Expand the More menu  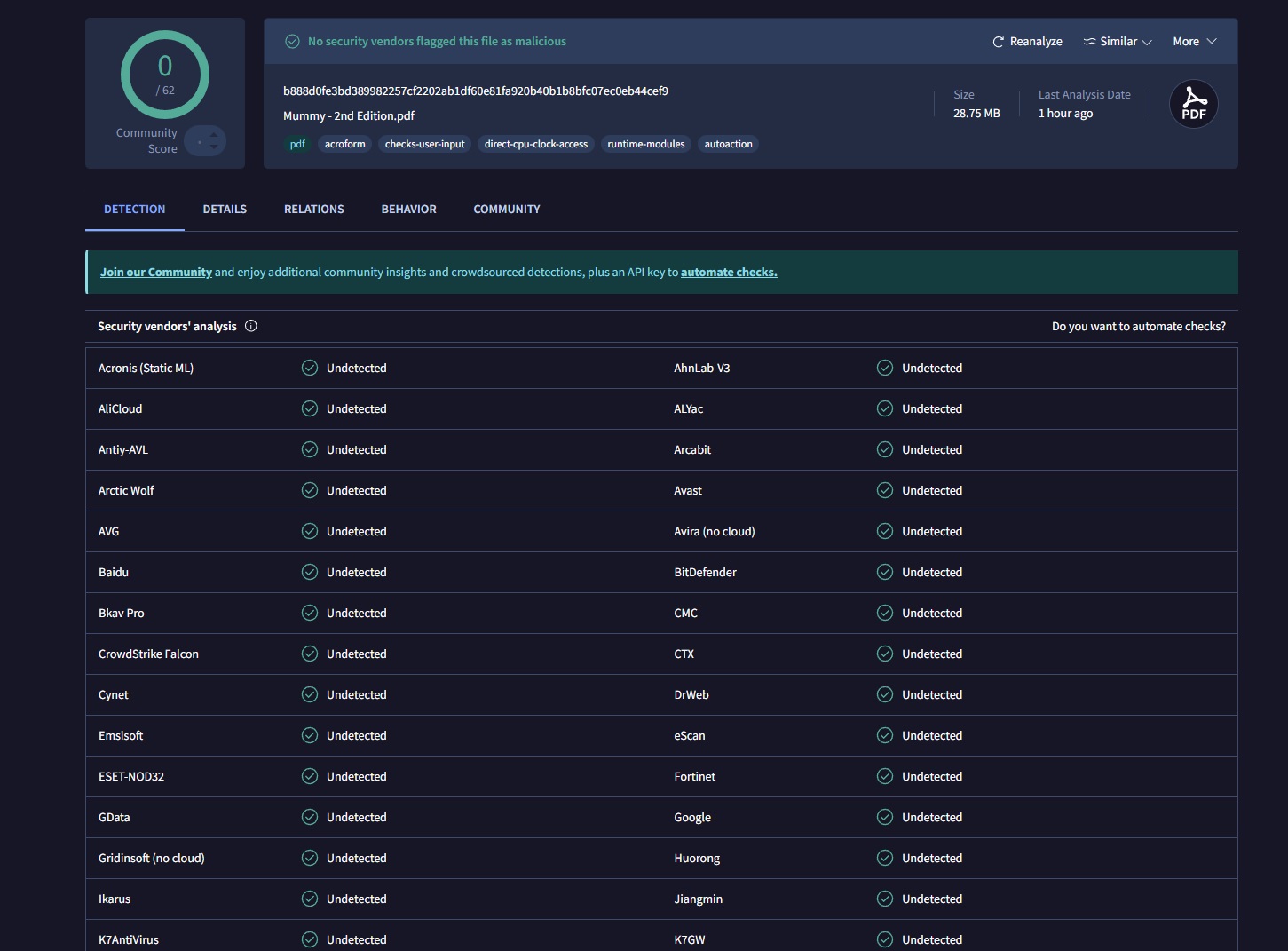pos(1195,42)
